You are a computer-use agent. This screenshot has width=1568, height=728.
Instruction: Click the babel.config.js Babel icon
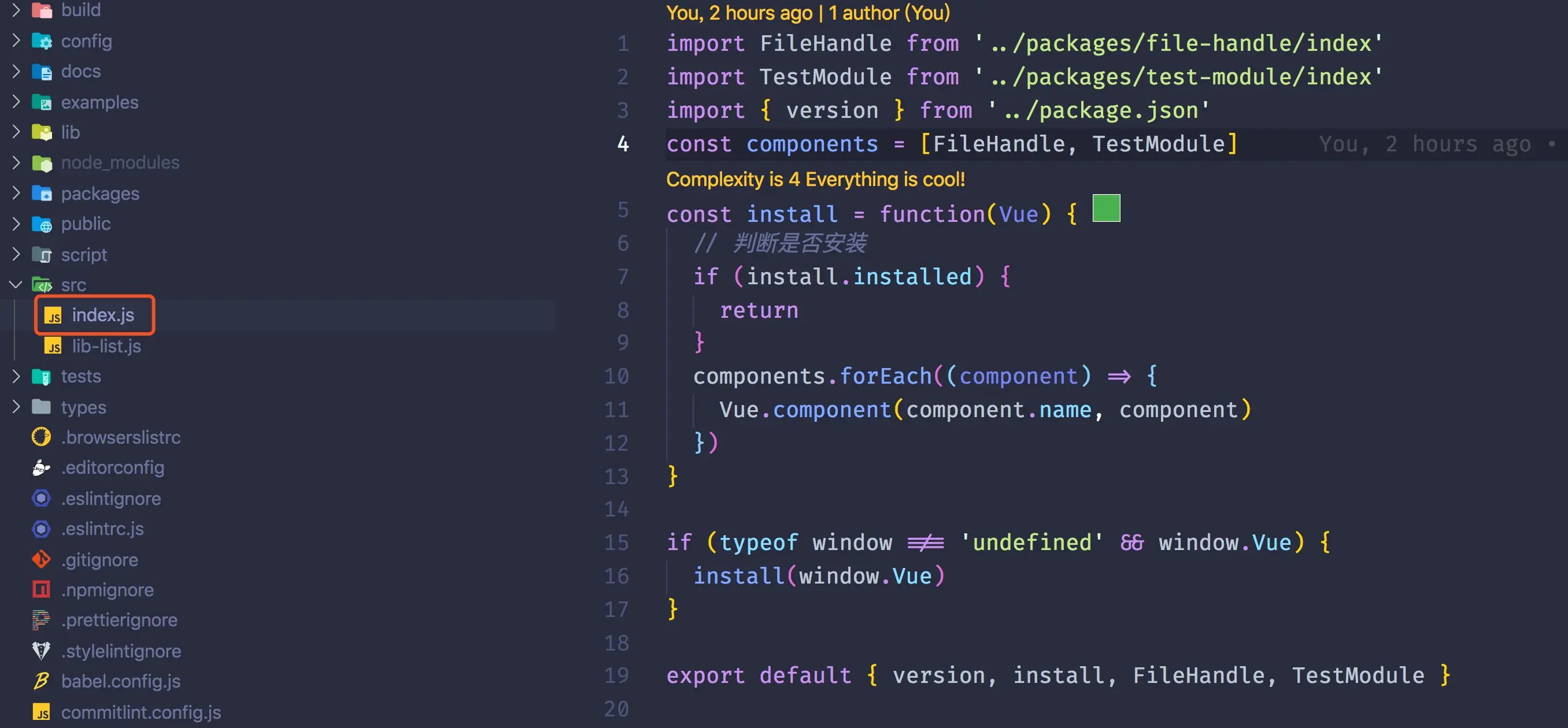click(42, 681)
